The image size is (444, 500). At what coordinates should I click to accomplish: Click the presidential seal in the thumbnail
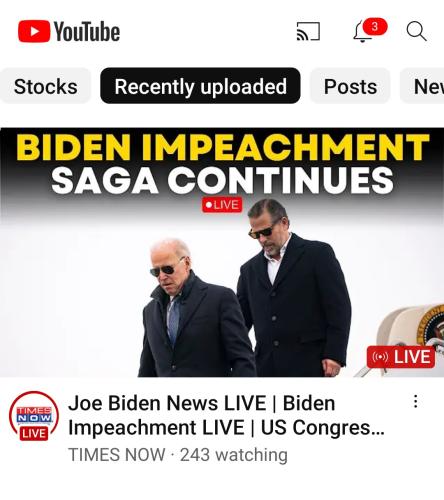(x=432, y=324)
